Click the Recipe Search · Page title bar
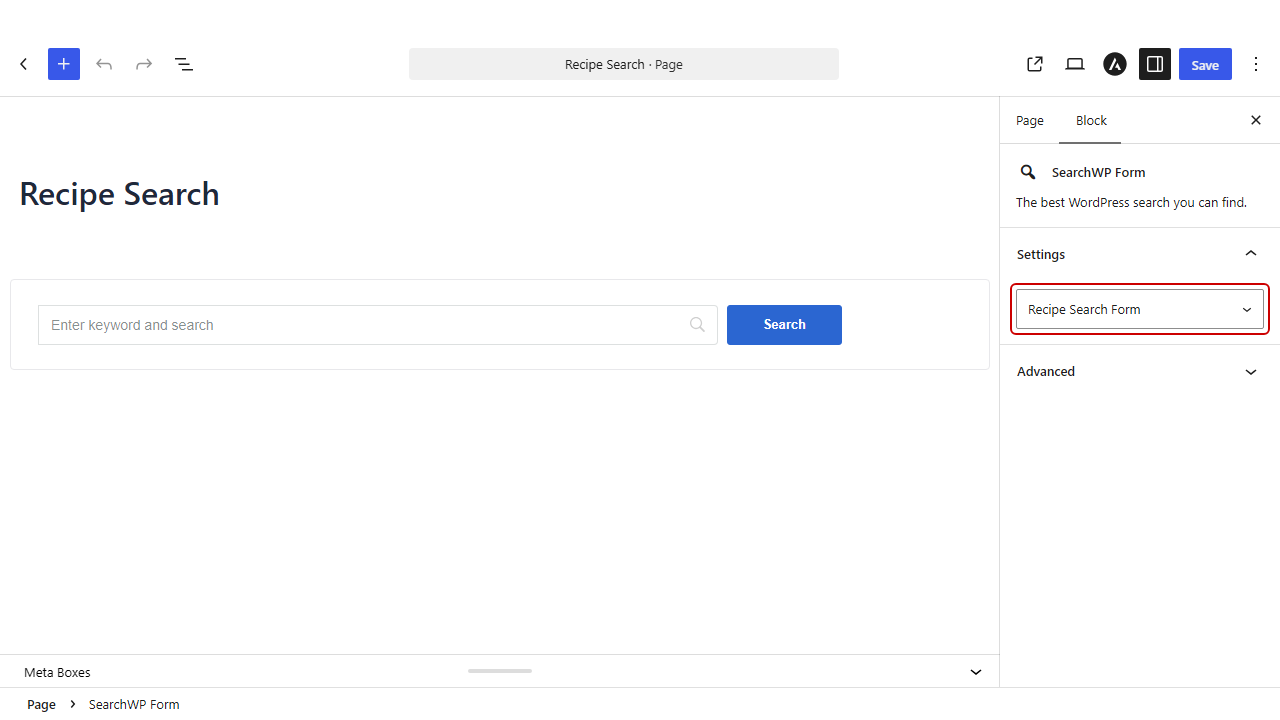Image resolution: width=1280 pixels, height=720 pixels. 624,64
